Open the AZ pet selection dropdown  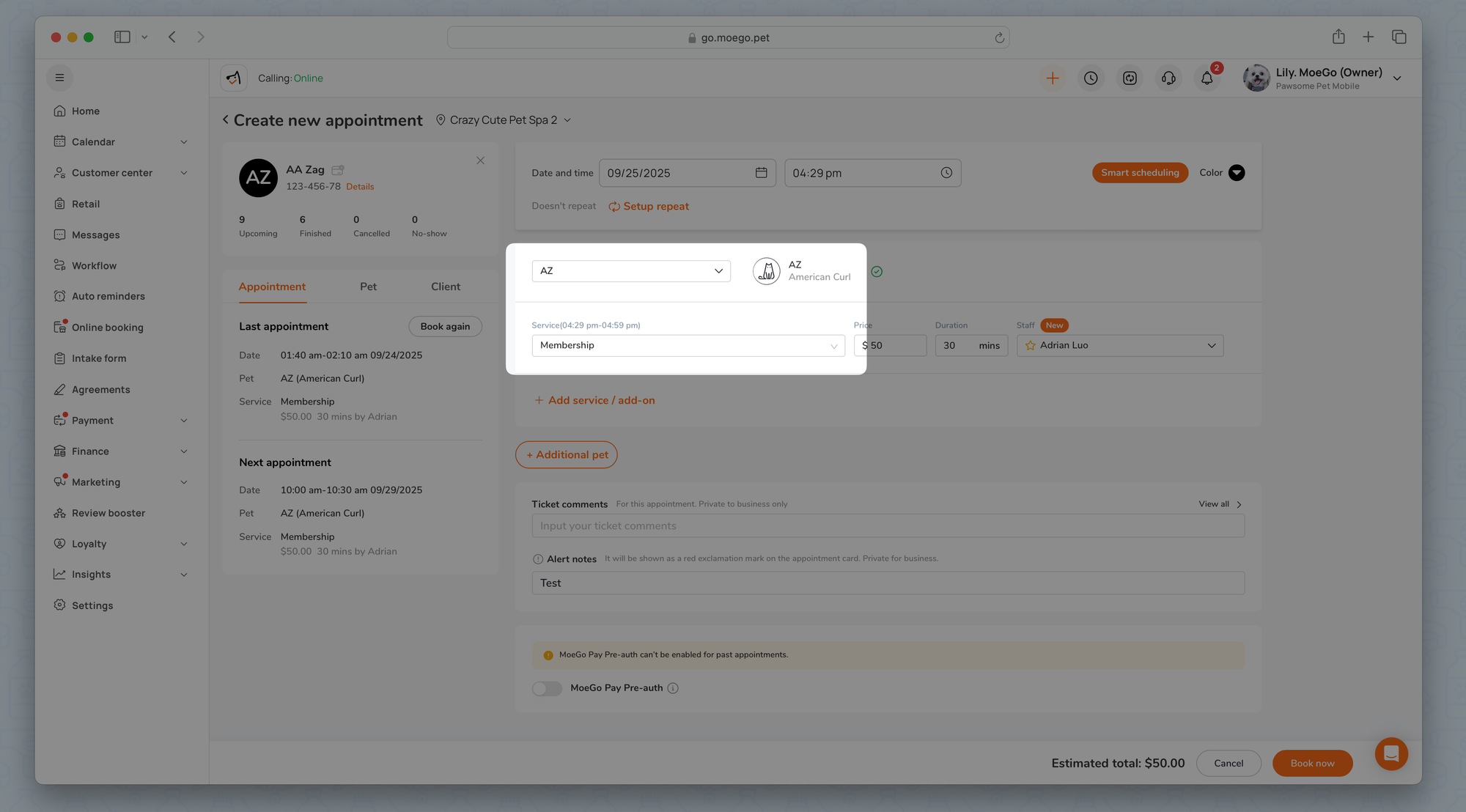click(x=630, y=271)
